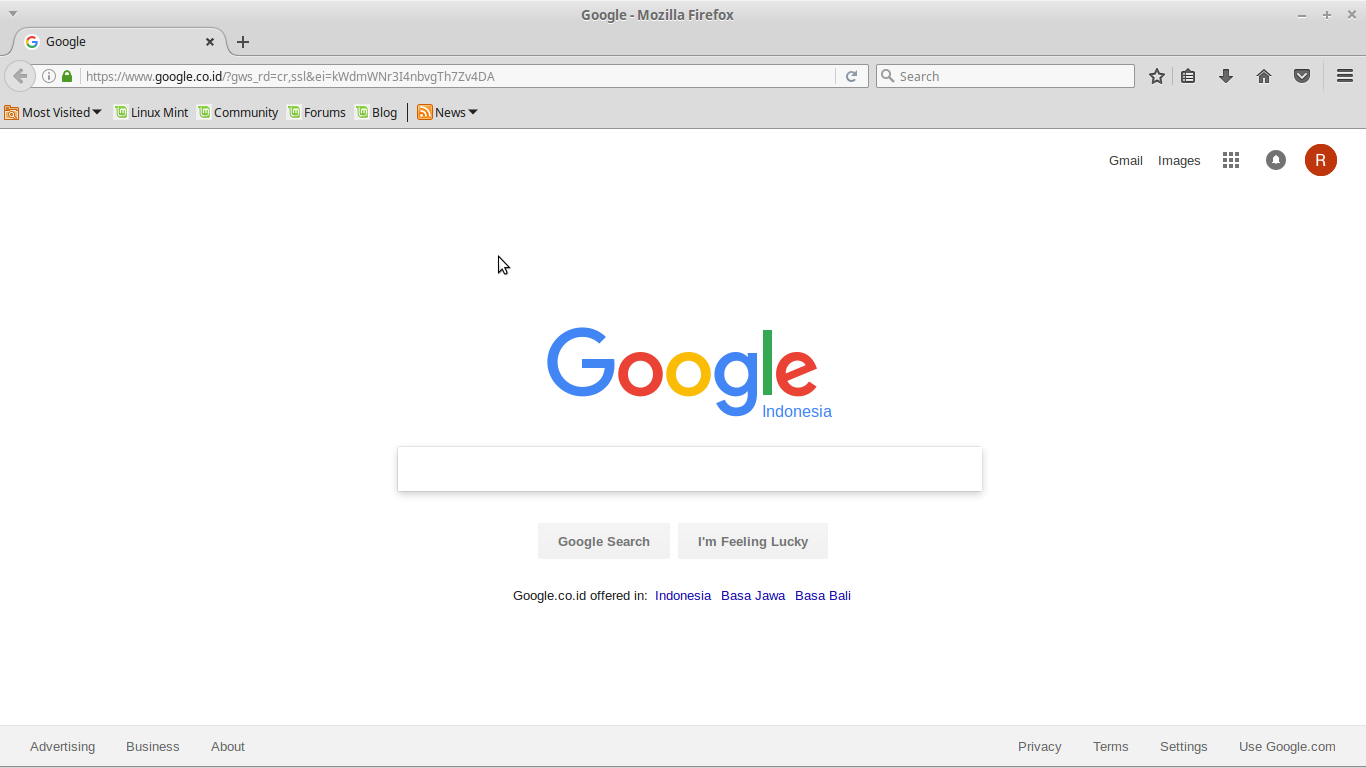Click the Google favicon on the tab

(32, 42)
